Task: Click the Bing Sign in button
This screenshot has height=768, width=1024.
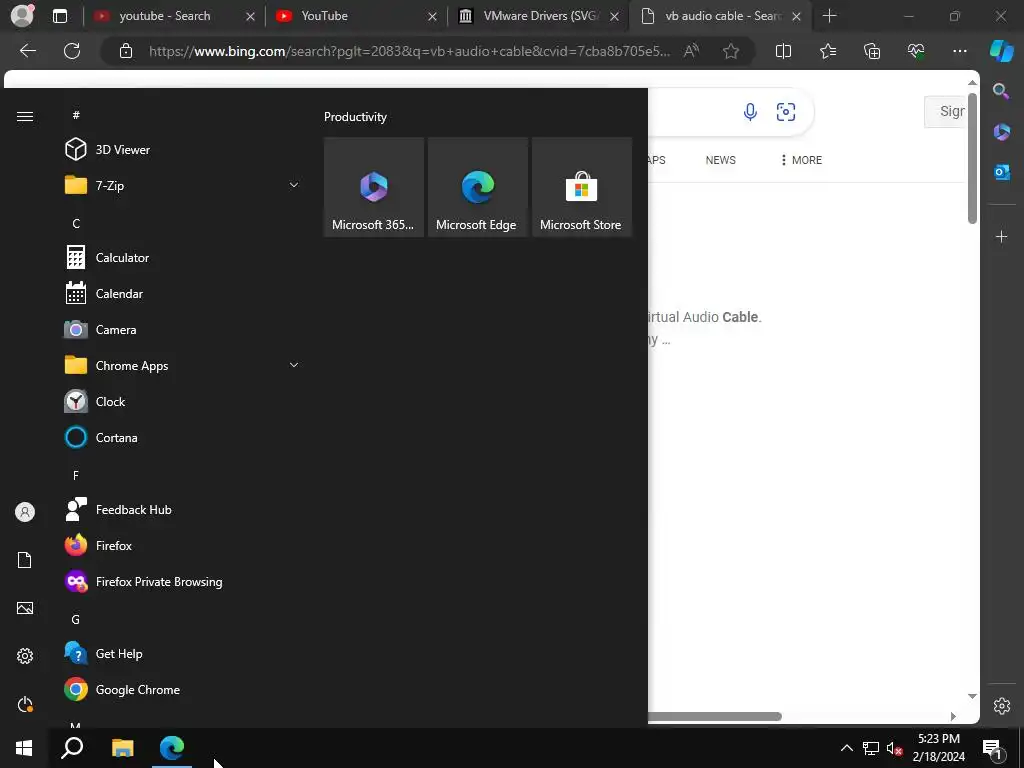Action: pyautogui.click(x=945, y=112)
